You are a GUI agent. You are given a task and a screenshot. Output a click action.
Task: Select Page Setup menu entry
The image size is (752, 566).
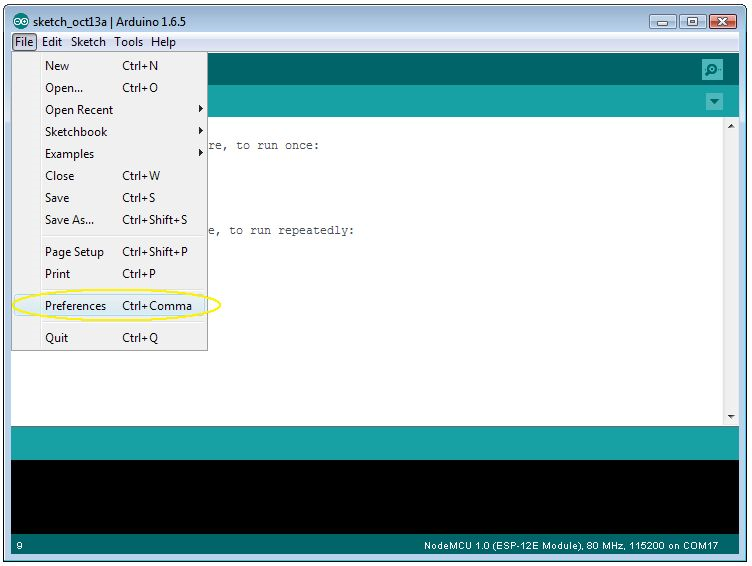click(110, 252)
